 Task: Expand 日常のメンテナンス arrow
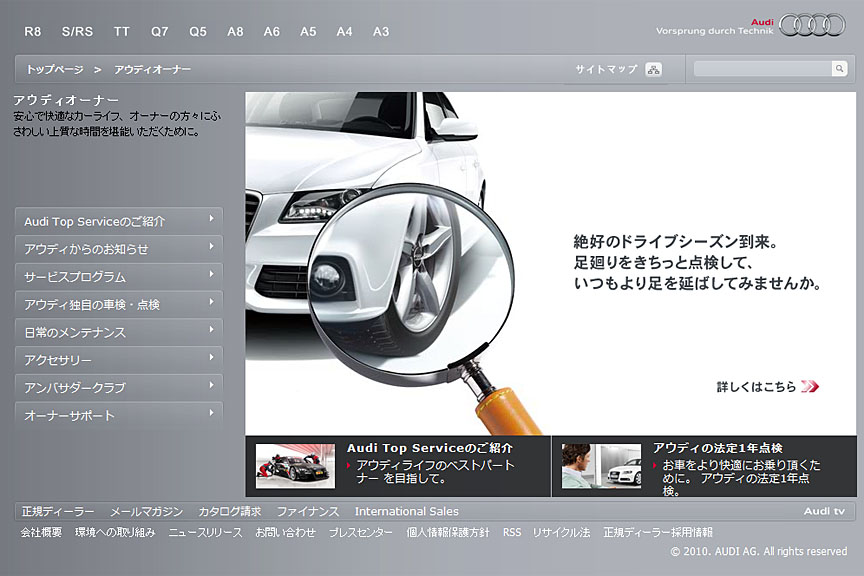coord(211,330)
